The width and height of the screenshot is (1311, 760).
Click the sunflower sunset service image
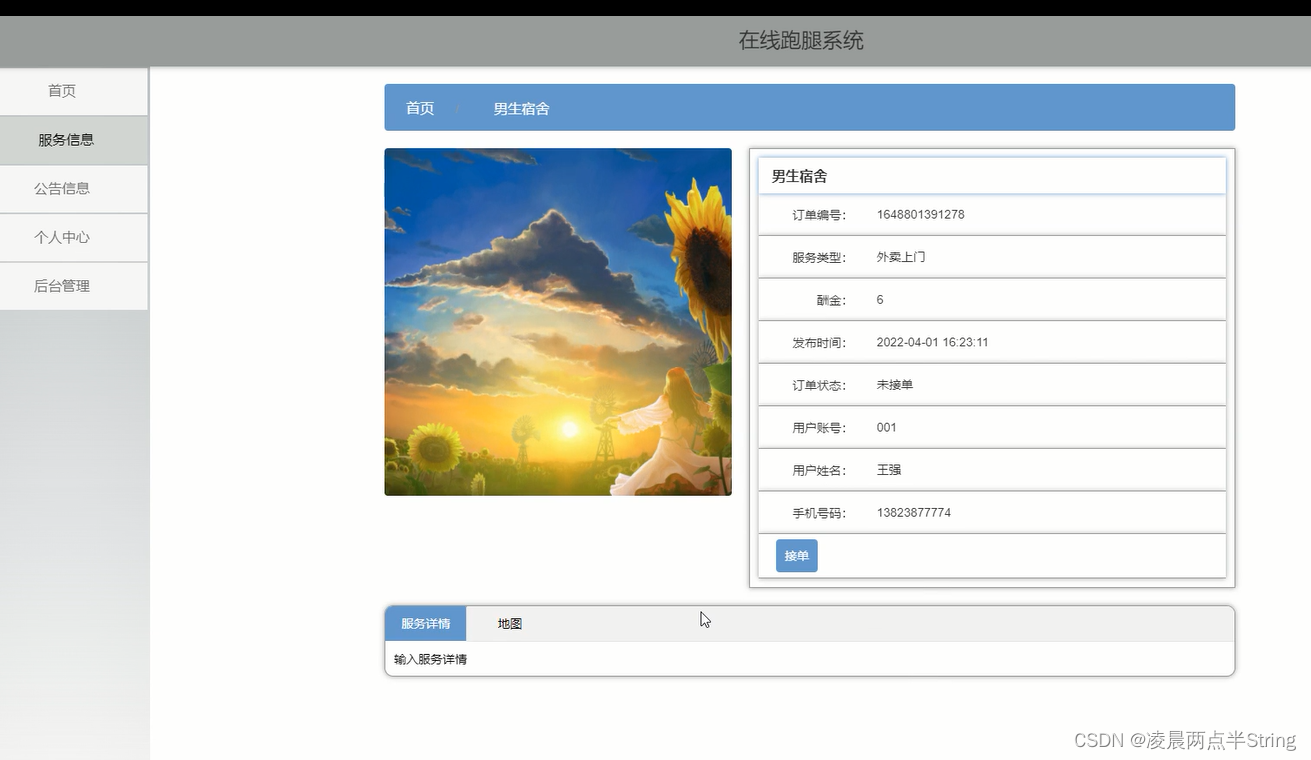tap(558, 322)
